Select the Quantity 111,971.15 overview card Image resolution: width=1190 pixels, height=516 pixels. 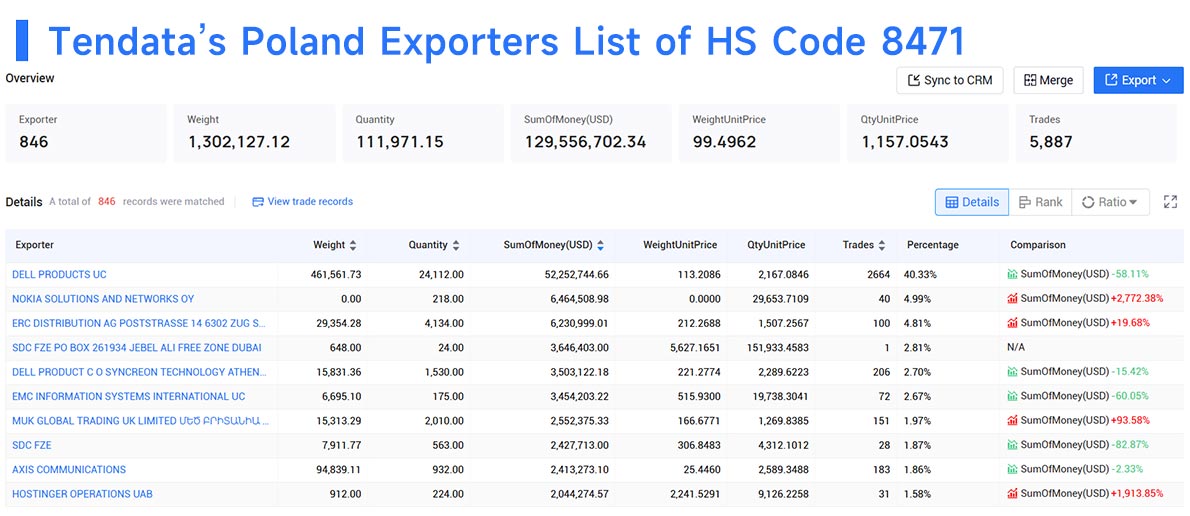click(x=423, y=134)
